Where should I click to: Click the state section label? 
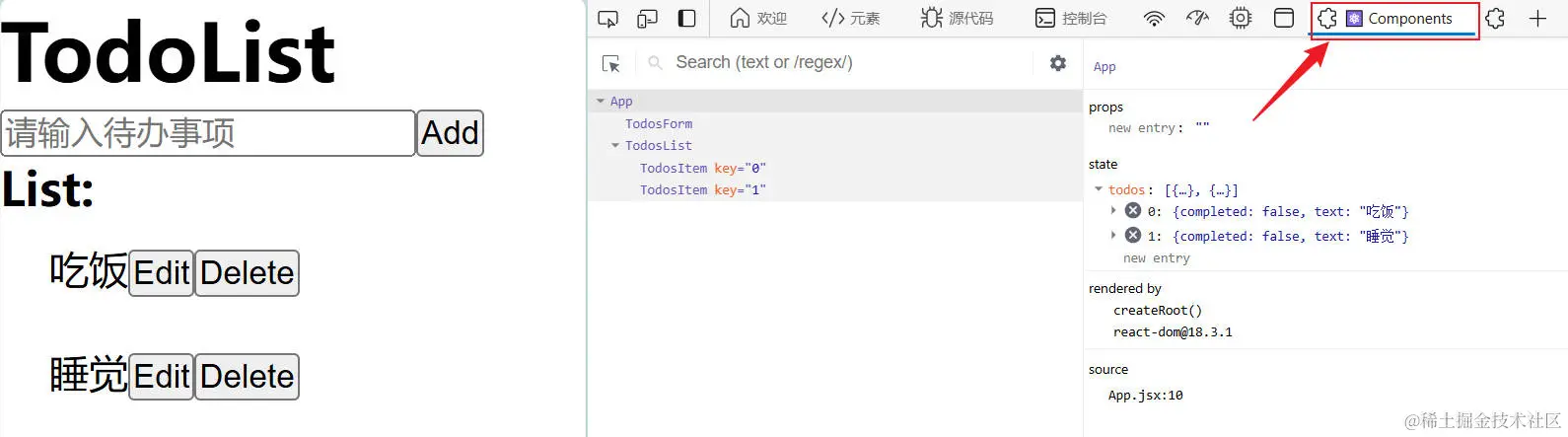1103,165
